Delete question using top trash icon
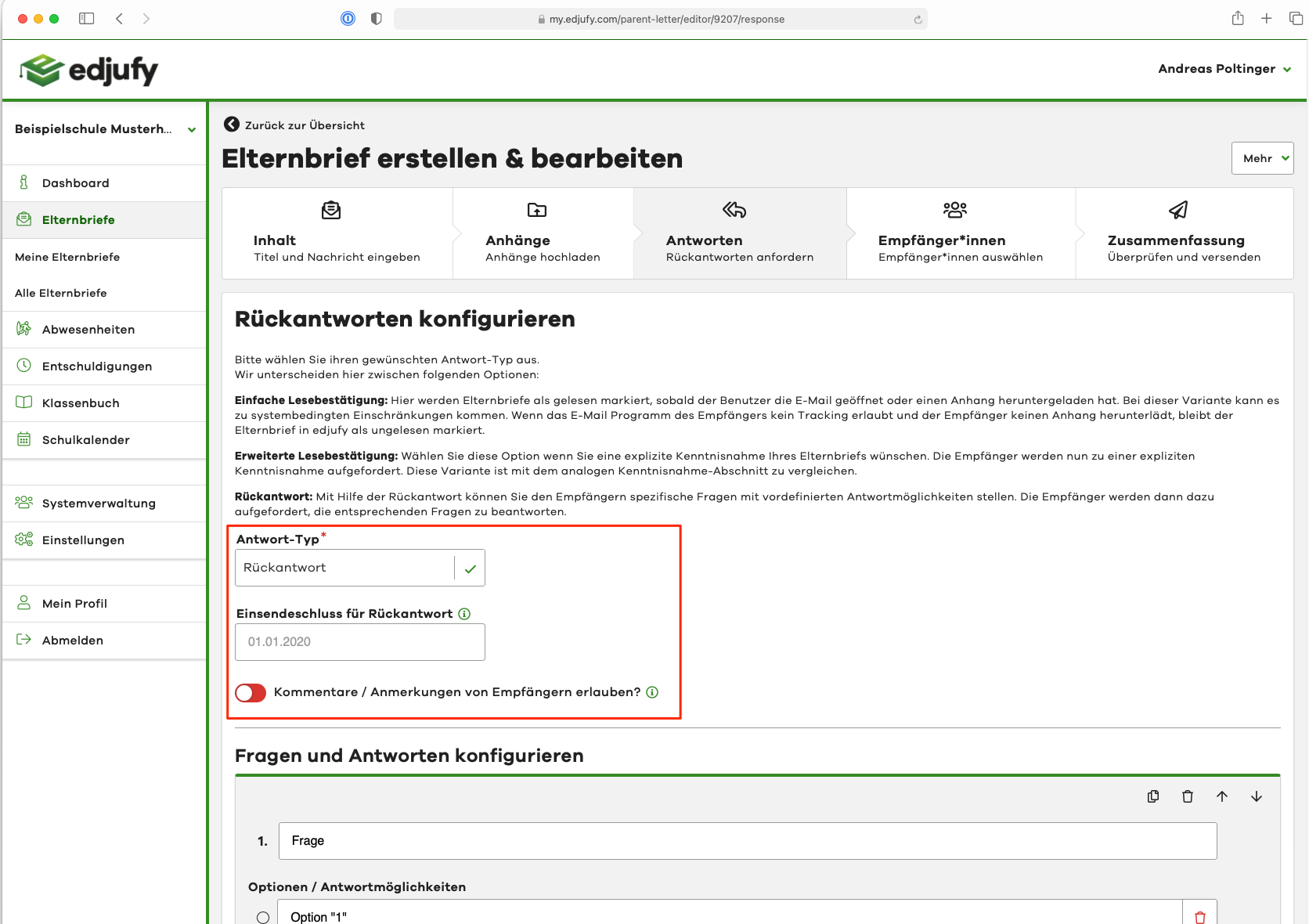 click(1188, 796)
